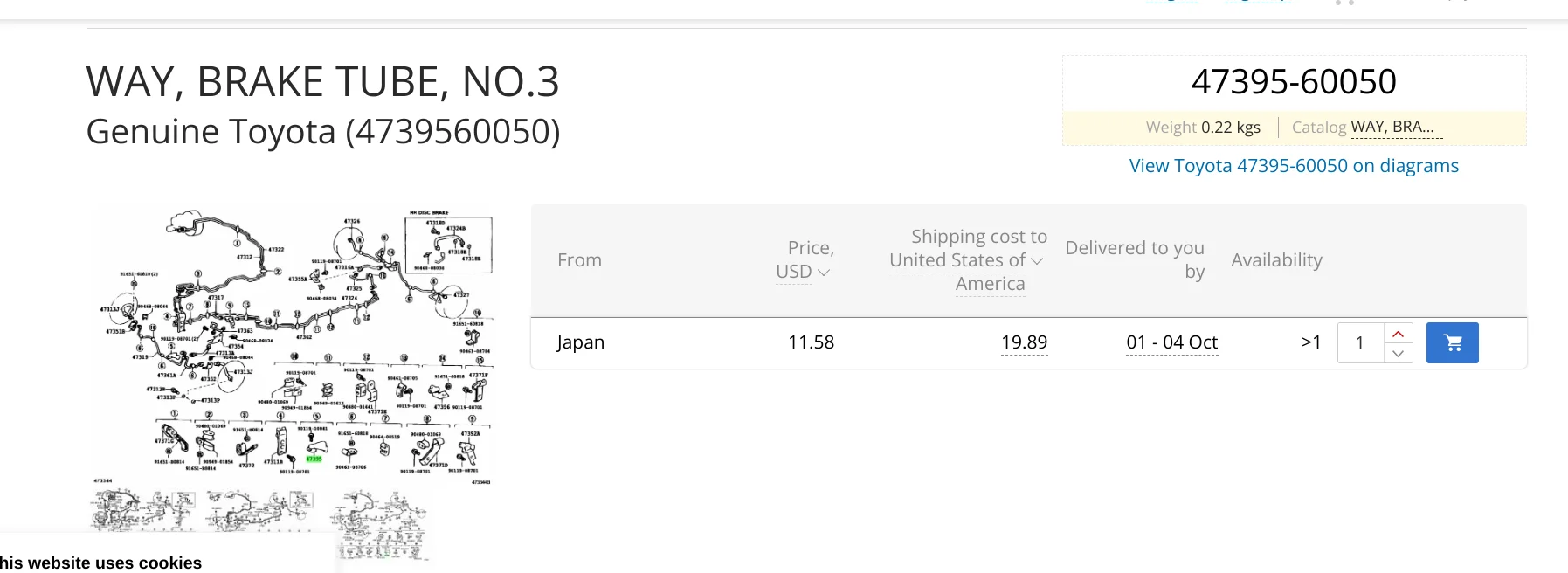The image size is (1568, 573).
Task: Click the 19.89 shipping cost value
Action: click(1024, 342)
